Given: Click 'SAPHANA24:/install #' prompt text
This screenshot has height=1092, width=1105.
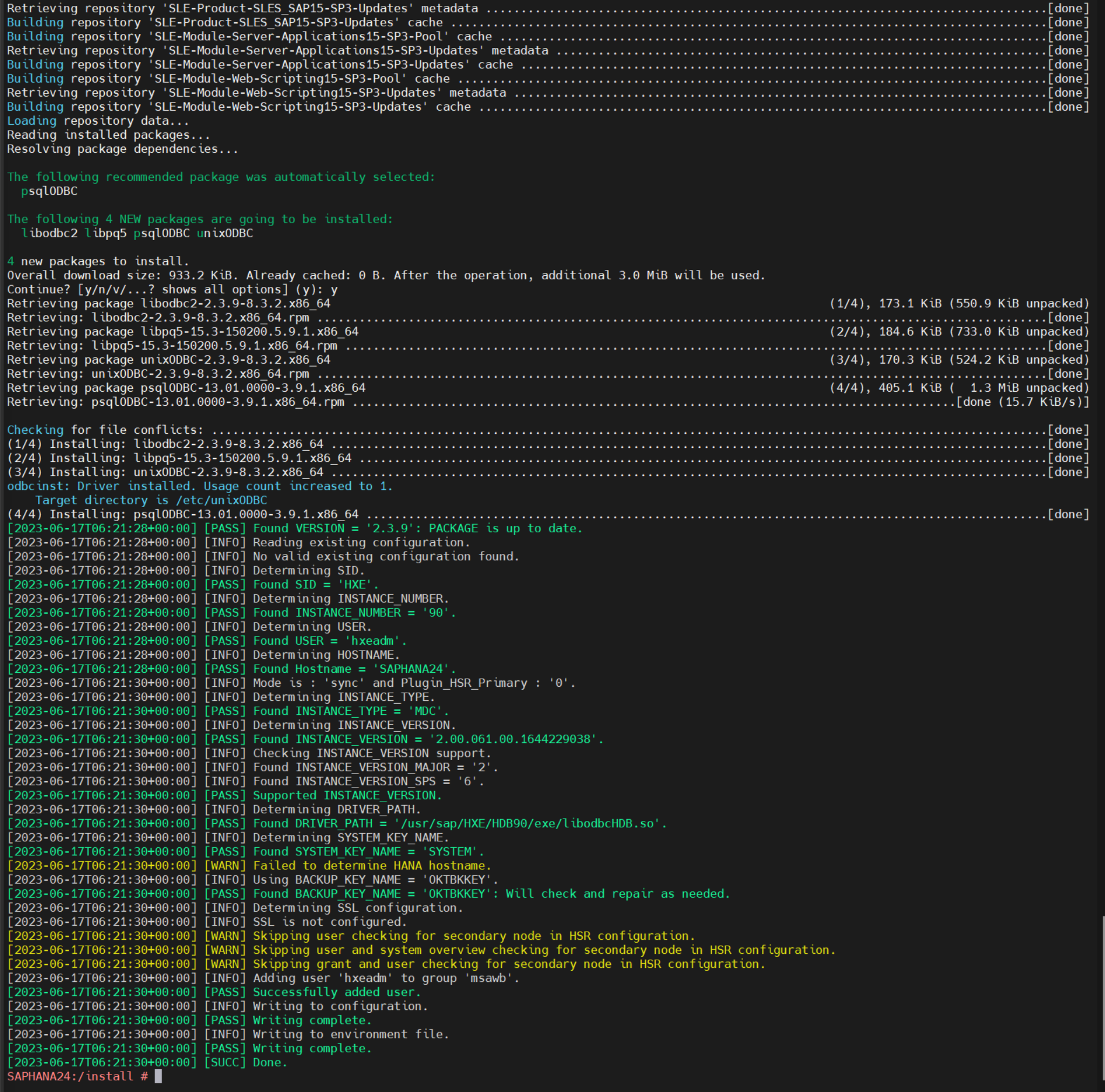Looking at the screenshot, I should [77, 1076].
